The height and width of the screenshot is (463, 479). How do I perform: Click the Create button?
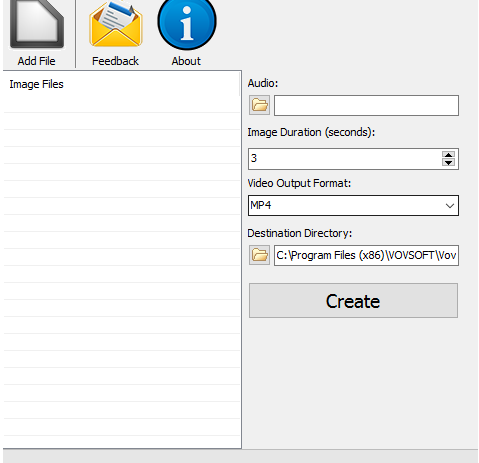[x=353, y=301]
